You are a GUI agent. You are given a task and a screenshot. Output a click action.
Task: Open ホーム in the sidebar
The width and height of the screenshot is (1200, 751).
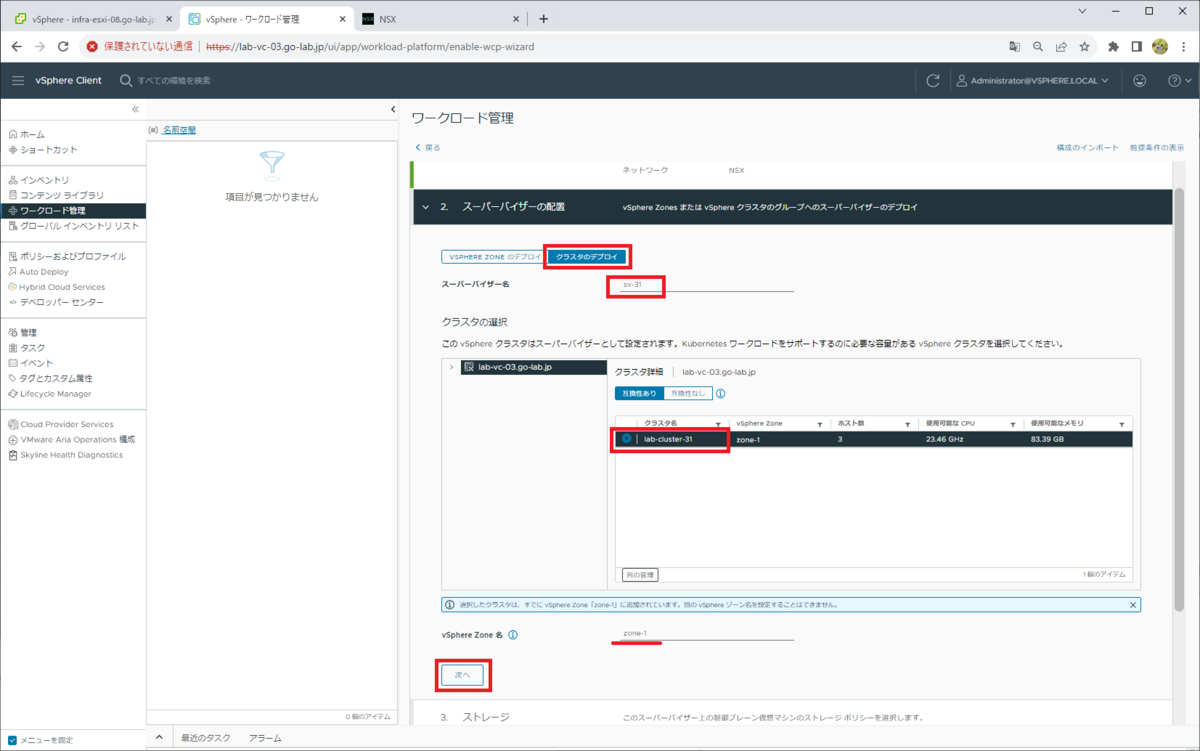pos(32,134)
